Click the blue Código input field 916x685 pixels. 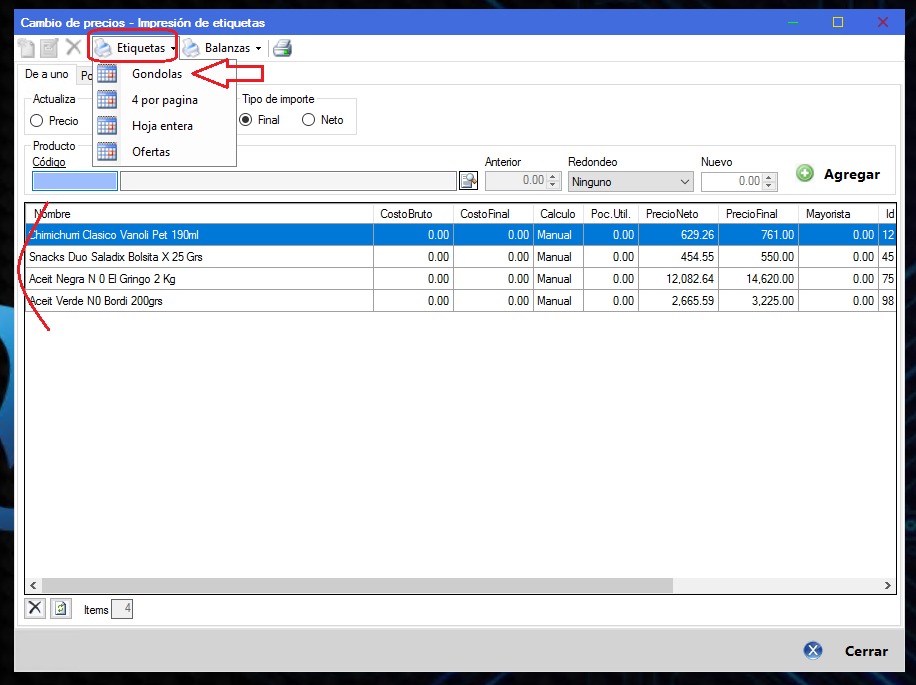(x=75, y=181)
